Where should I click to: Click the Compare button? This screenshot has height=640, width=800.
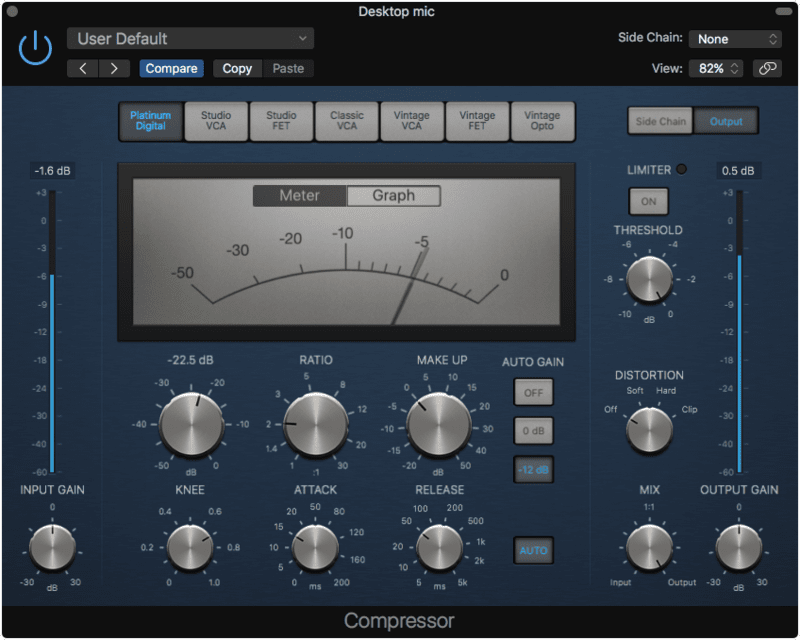click(x=171, y=68)
